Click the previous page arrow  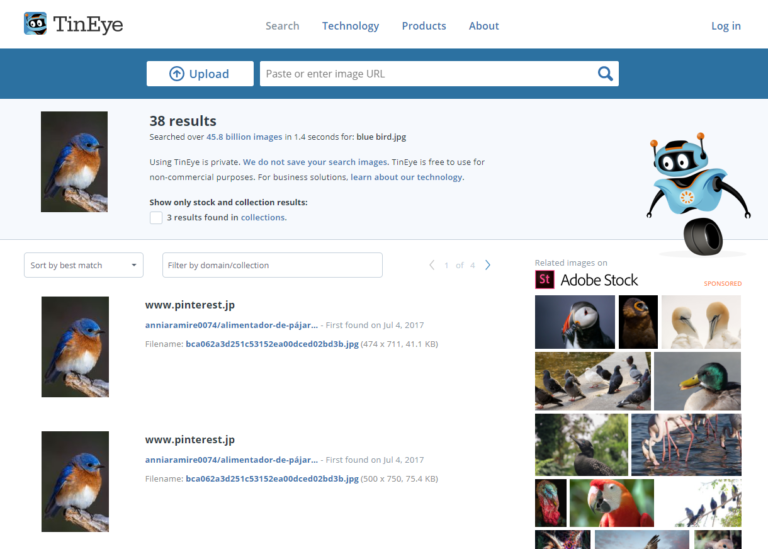click(x=432, y=265)
